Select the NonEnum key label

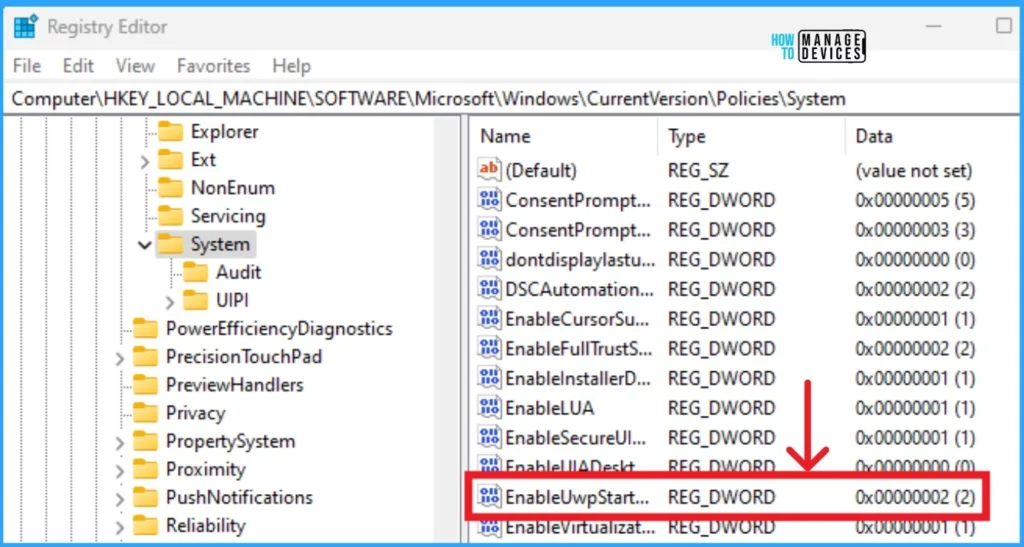pos(232,188)
